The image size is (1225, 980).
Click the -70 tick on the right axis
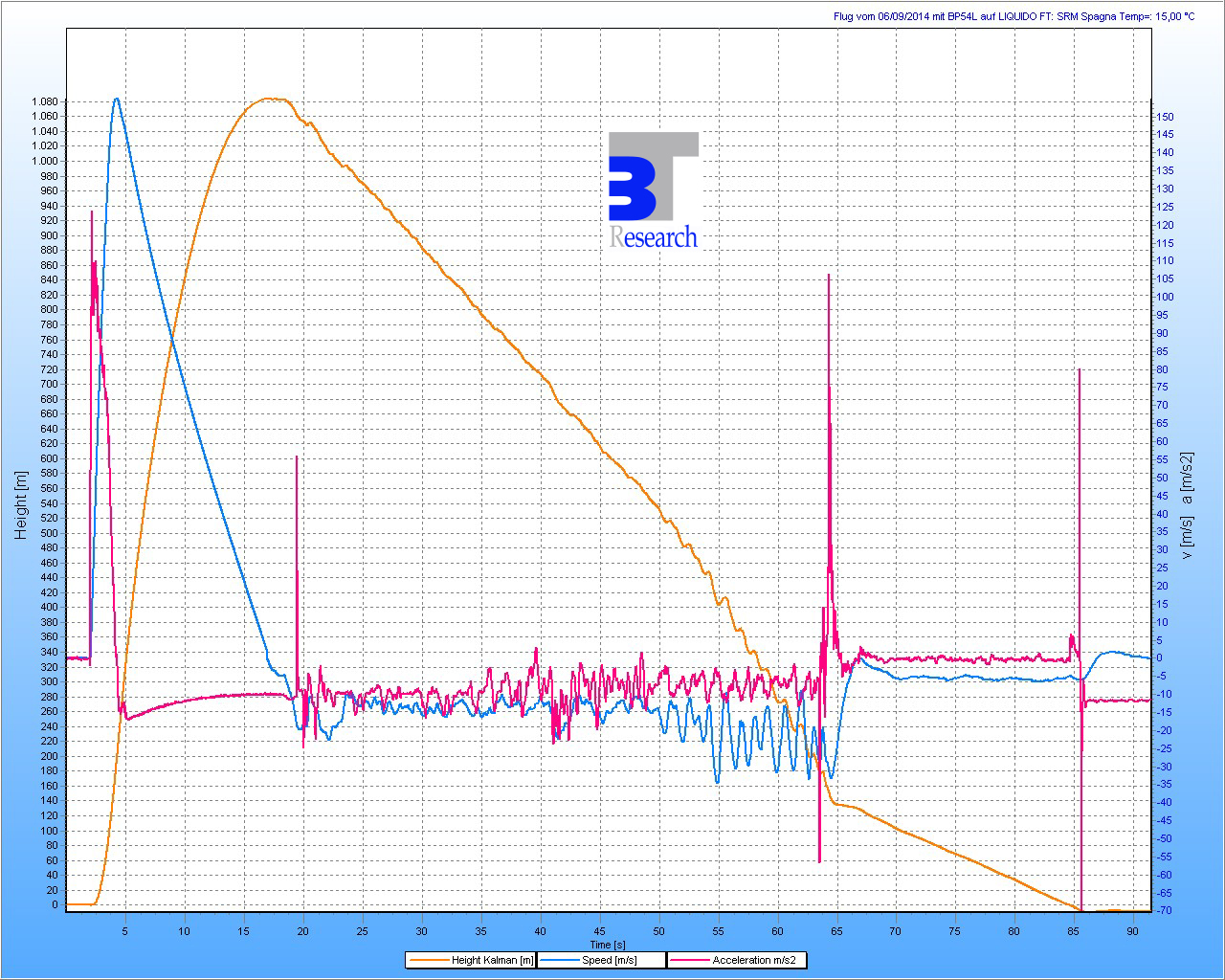1166,910
